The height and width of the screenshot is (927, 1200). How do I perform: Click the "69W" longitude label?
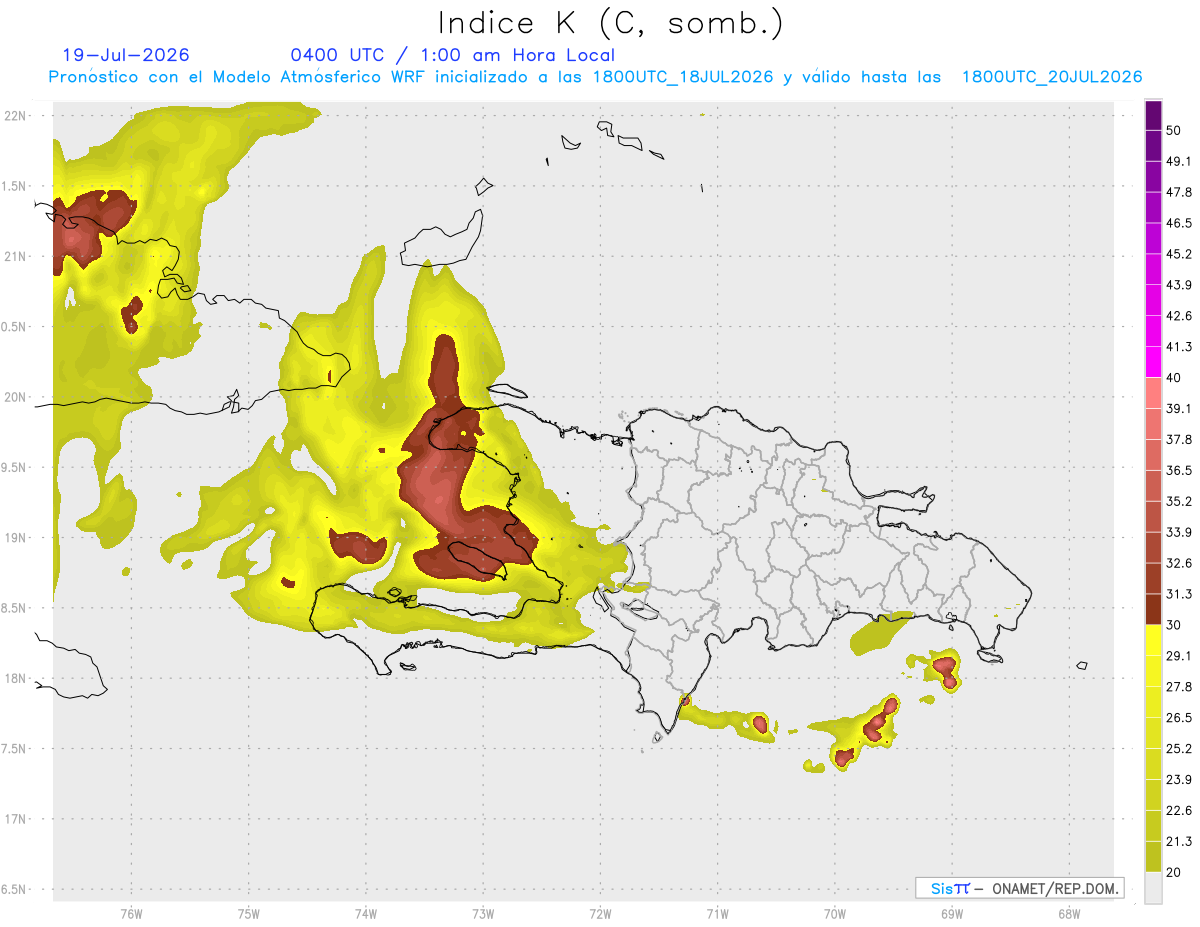(952, 914)
